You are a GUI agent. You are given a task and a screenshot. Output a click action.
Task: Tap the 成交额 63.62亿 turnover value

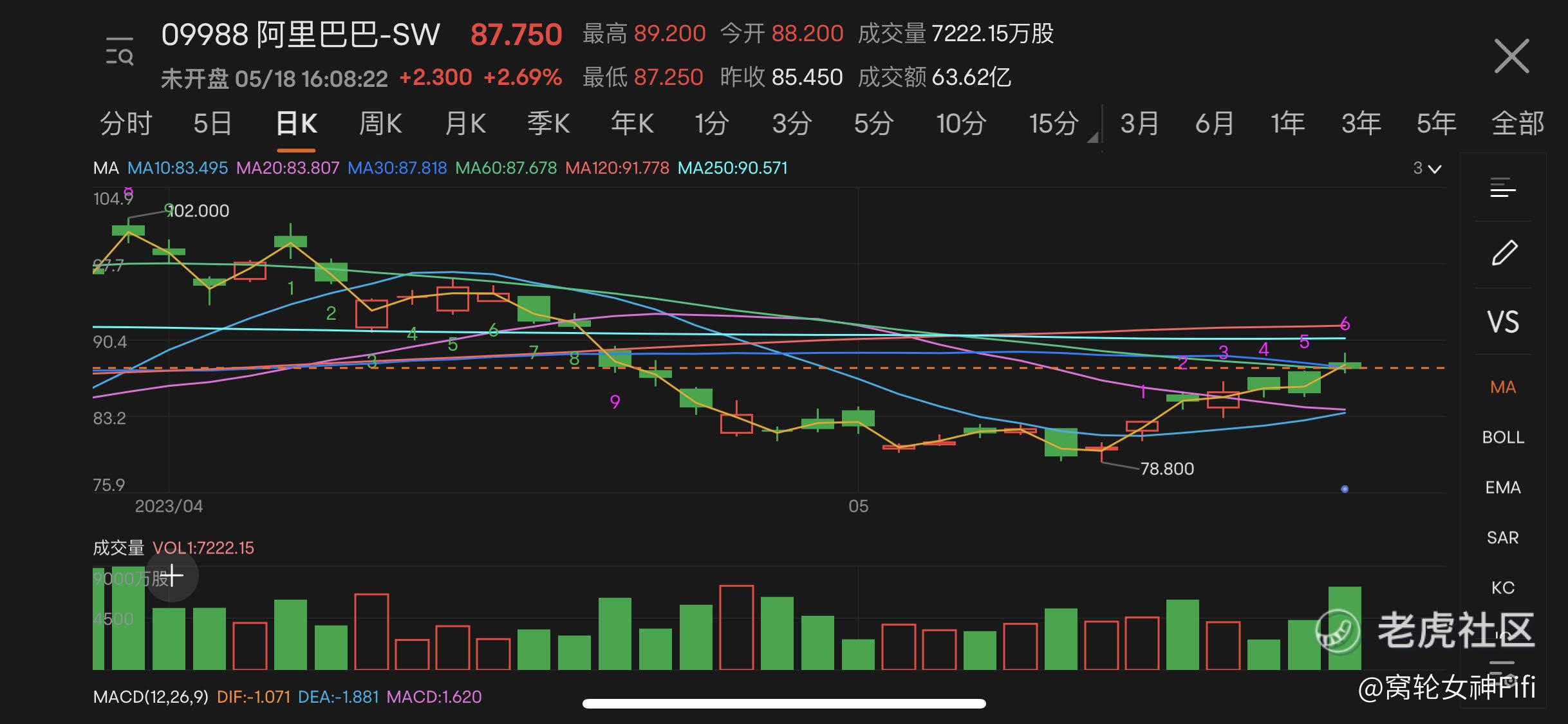[935, 77]
